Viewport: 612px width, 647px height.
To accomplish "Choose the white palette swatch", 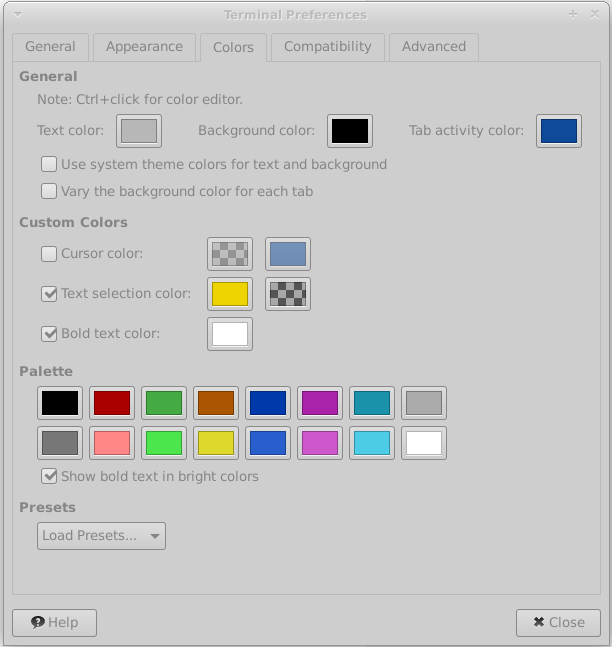I will pyautogui.click(x=424, y=443).
